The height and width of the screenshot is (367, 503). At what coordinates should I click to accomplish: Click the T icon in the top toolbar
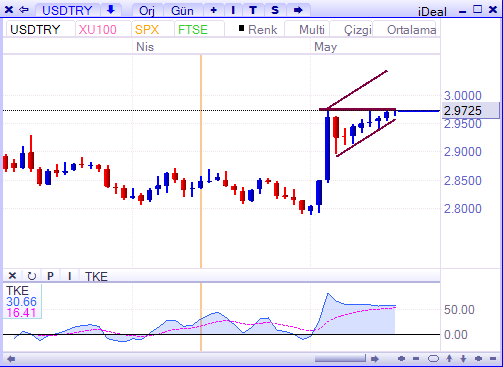click(253, 10)
